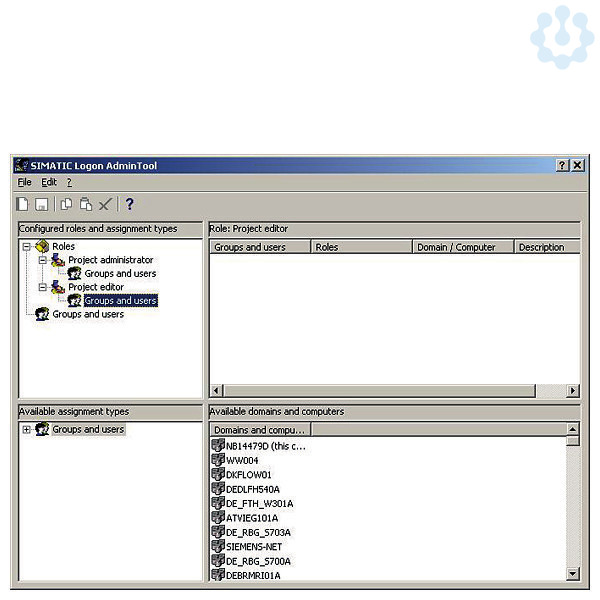Click the Copy toolbar icon
The image size is (600, 600).
[x=66, y=204]
